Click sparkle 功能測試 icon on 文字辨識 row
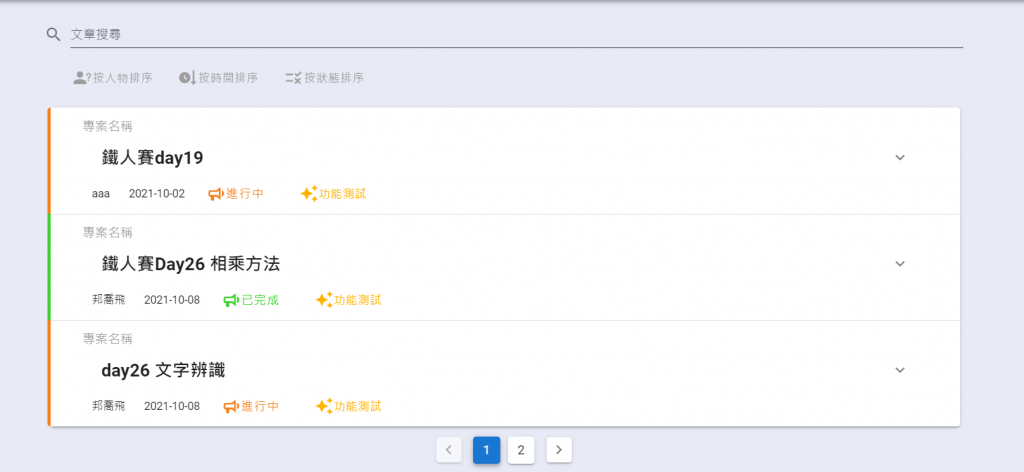 tap(324, 406)
